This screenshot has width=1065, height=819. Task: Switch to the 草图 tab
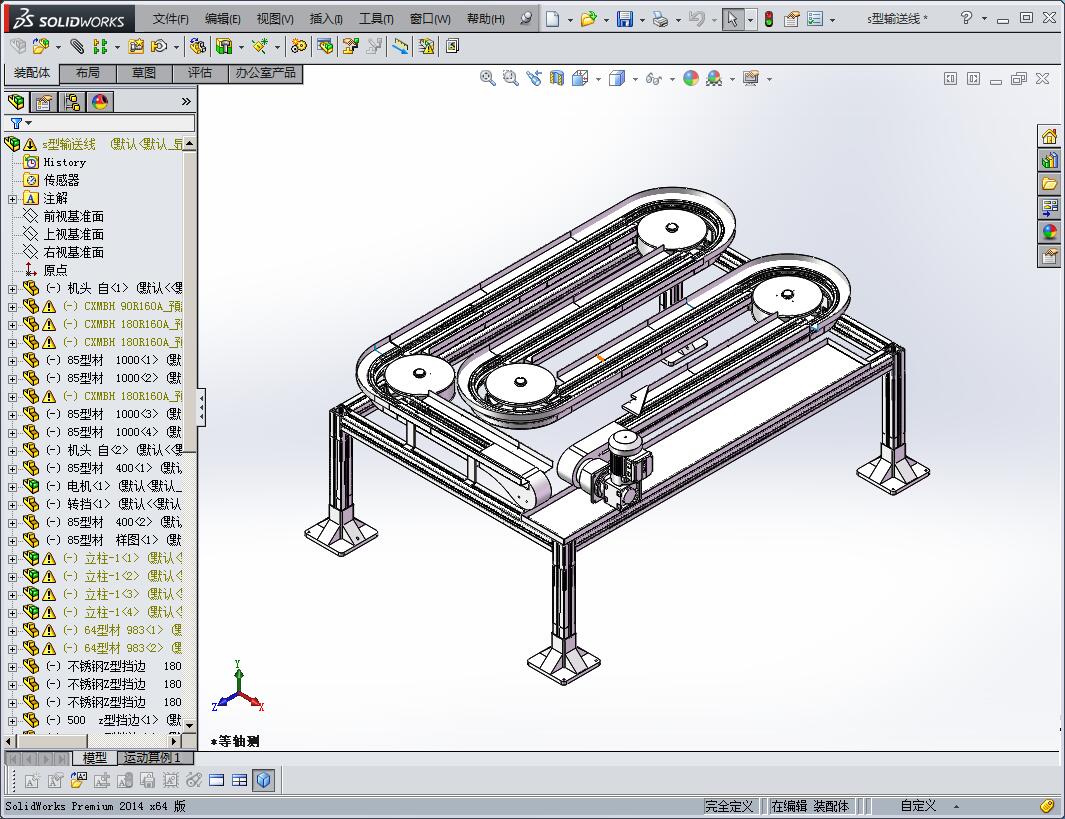144,73
